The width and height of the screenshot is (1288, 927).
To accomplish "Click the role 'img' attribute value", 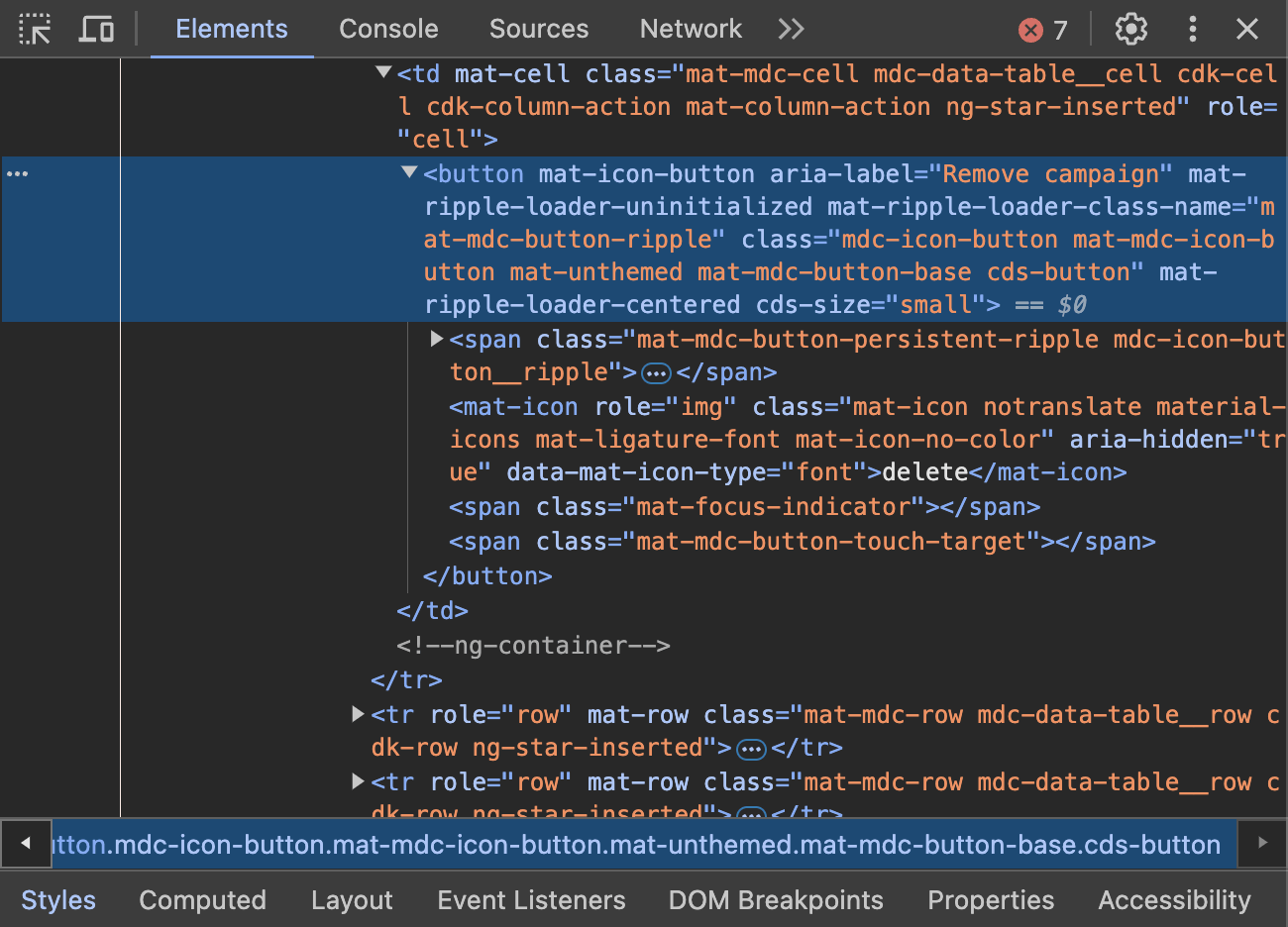I will tap(701, 407).
